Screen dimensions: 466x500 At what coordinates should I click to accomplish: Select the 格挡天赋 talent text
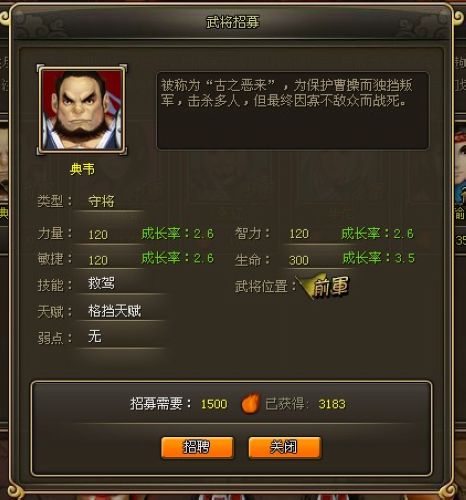click(x=115, y=311)
